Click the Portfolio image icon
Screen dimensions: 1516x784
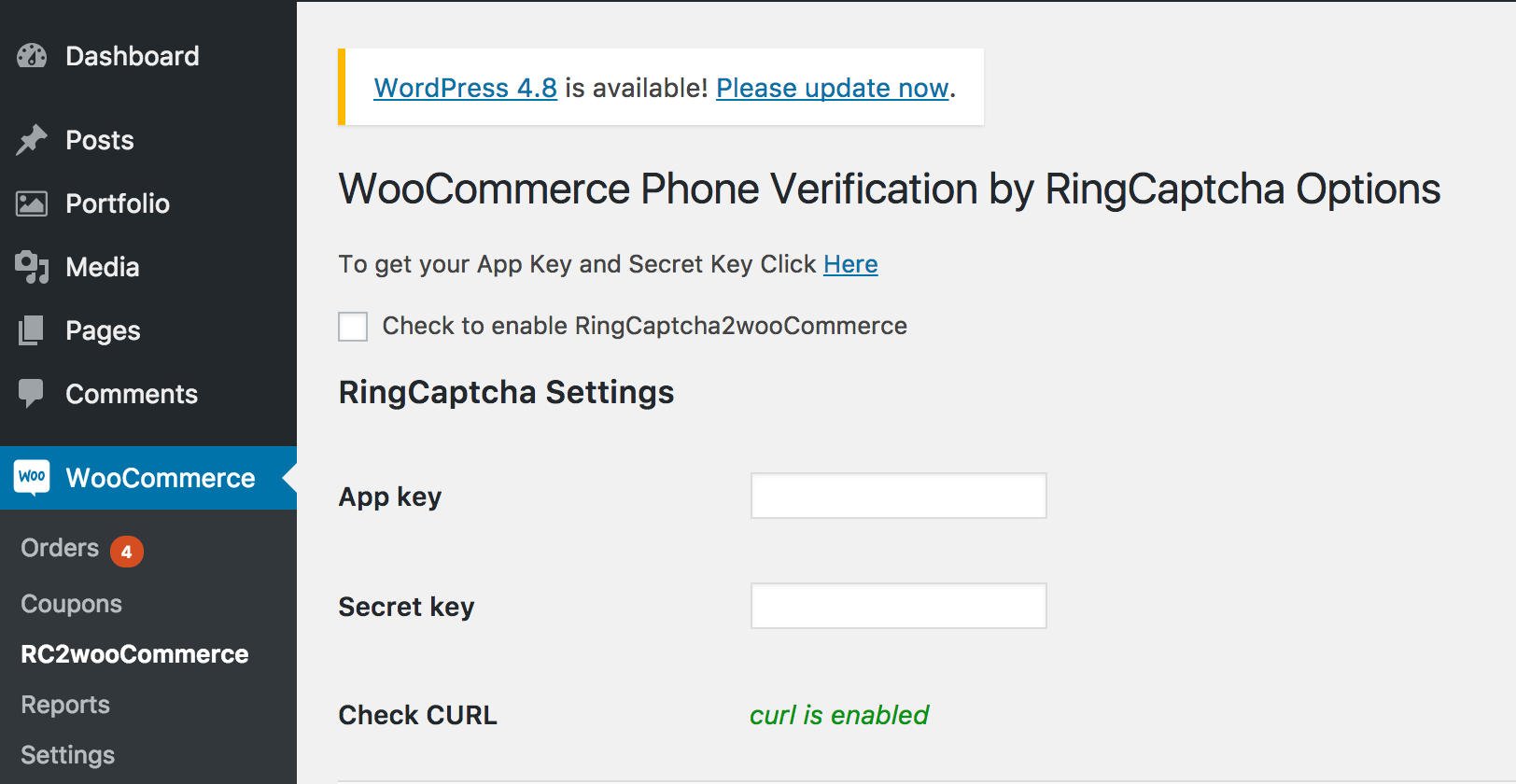click(32, 203)
